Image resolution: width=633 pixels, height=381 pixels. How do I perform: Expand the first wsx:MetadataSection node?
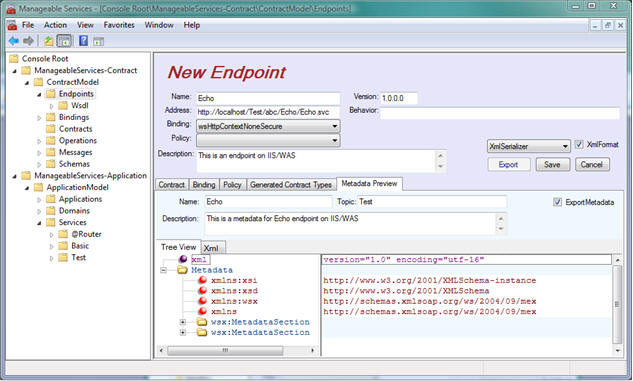point(183,322)
